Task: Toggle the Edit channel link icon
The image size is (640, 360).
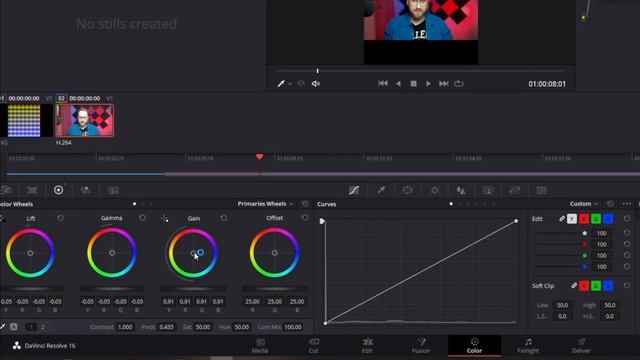Action: coord(562,219)
